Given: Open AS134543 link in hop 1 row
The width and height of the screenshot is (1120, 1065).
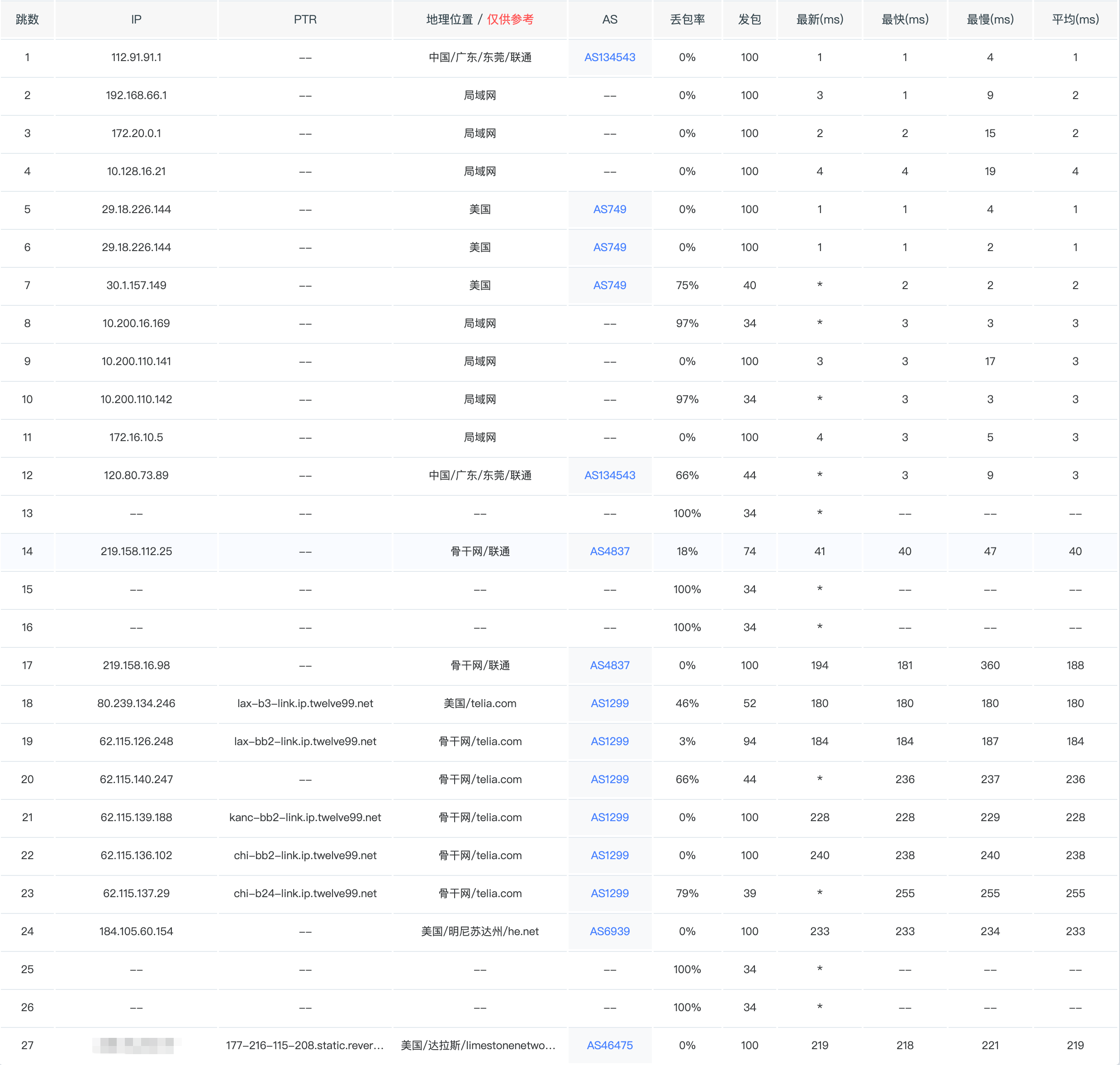Looking at the screenshot, I should (609, 57).
